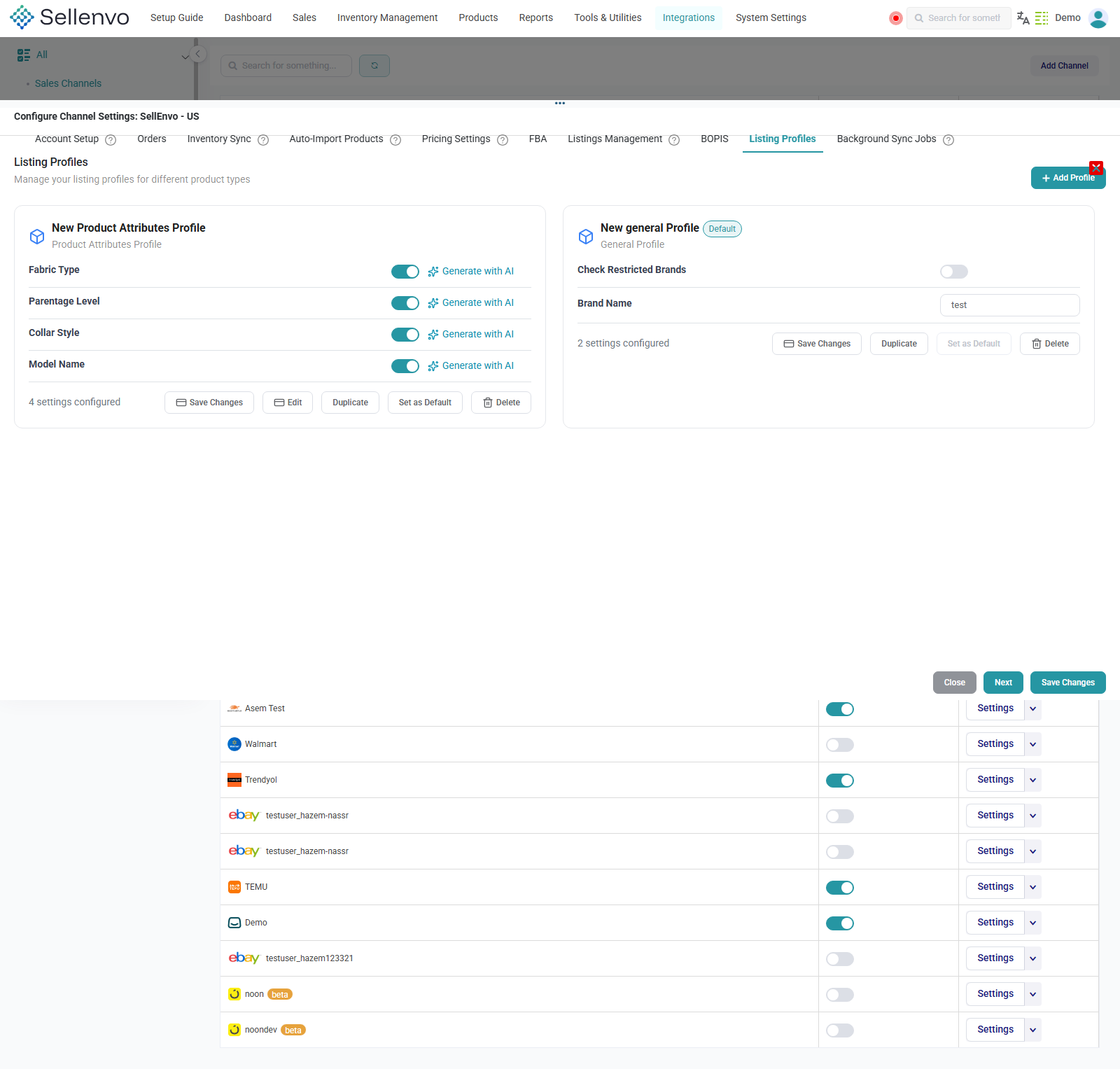
Task: Click the red recording indicator icon
Action: 895,18
